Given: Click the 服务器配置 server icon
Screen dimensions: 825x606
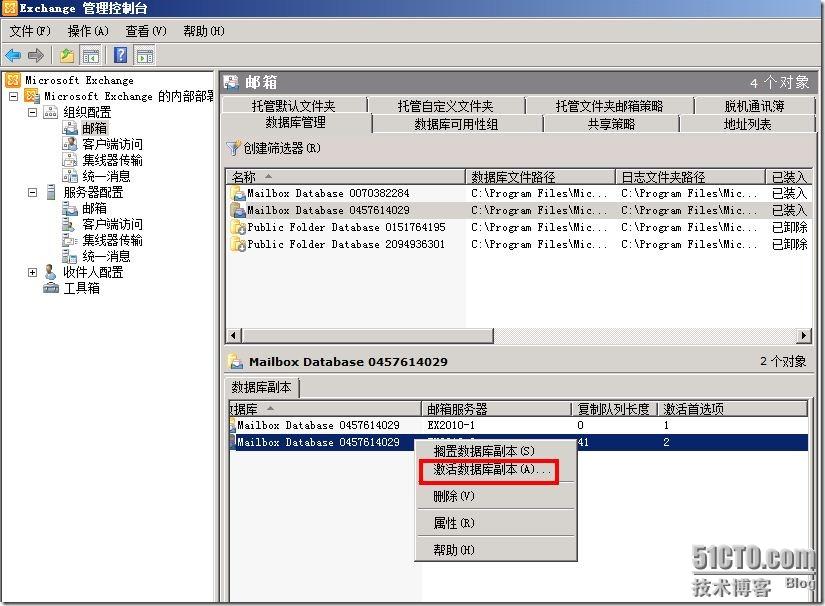Looking at the screenshot, I should tap(51, 192).
